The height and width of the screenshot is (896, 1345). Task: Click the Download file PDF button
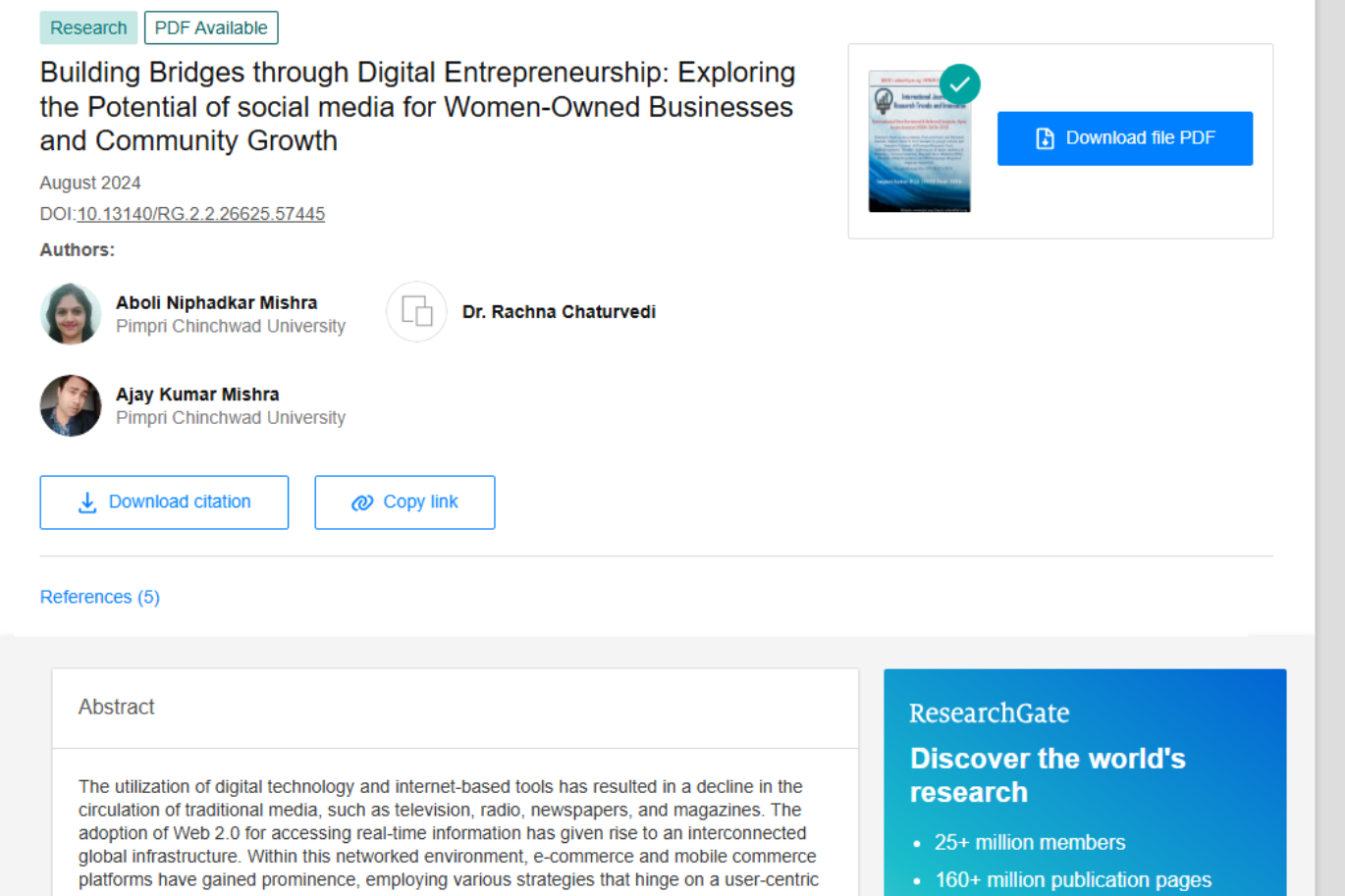[1124, 138]
